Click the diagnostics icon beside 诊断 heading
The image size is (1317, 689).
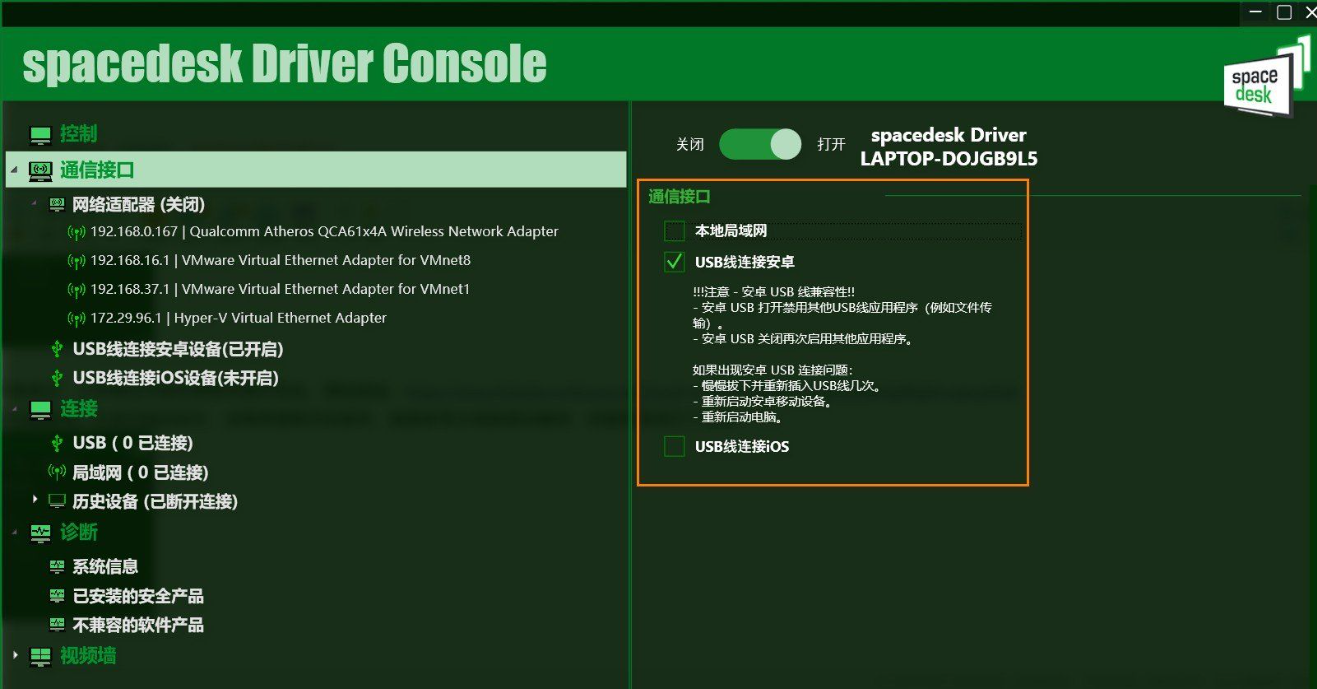[40, 533]
